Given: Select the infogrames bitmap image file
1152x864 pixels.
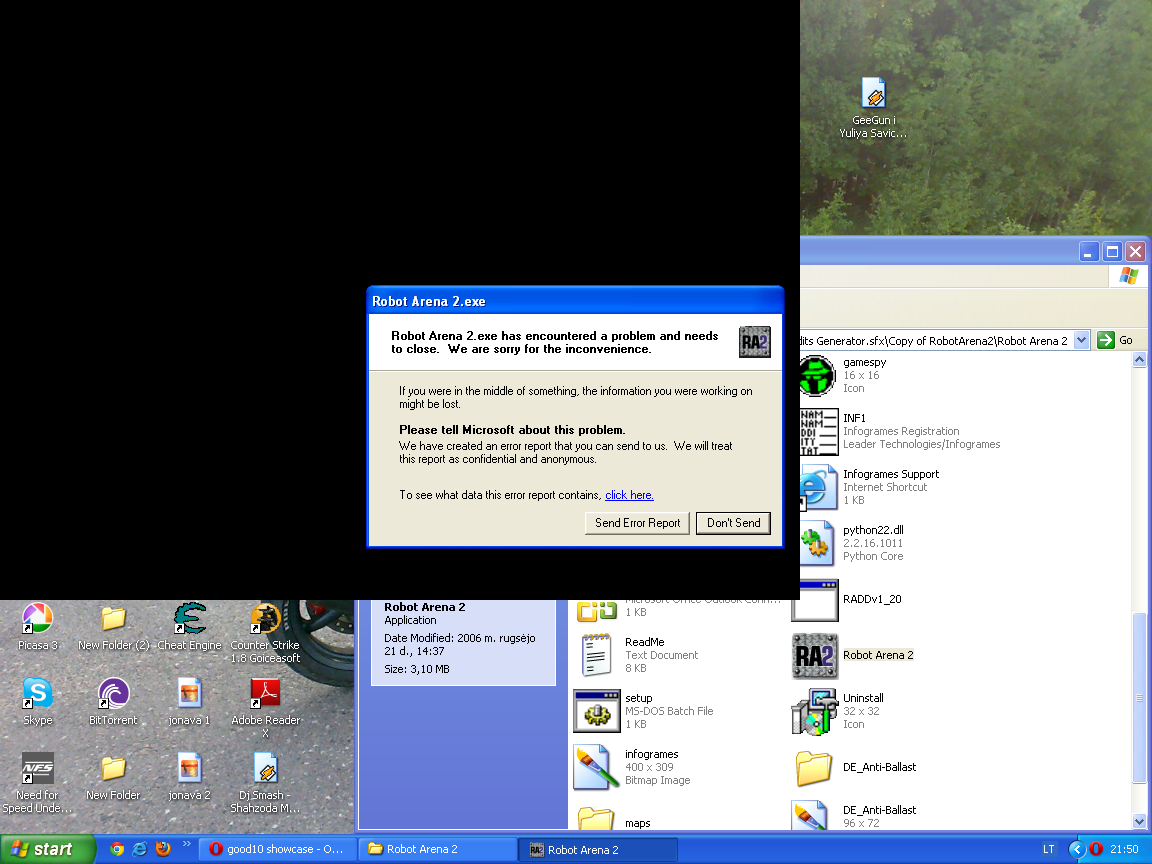Looking at the screenshot, I should (633, 767).
